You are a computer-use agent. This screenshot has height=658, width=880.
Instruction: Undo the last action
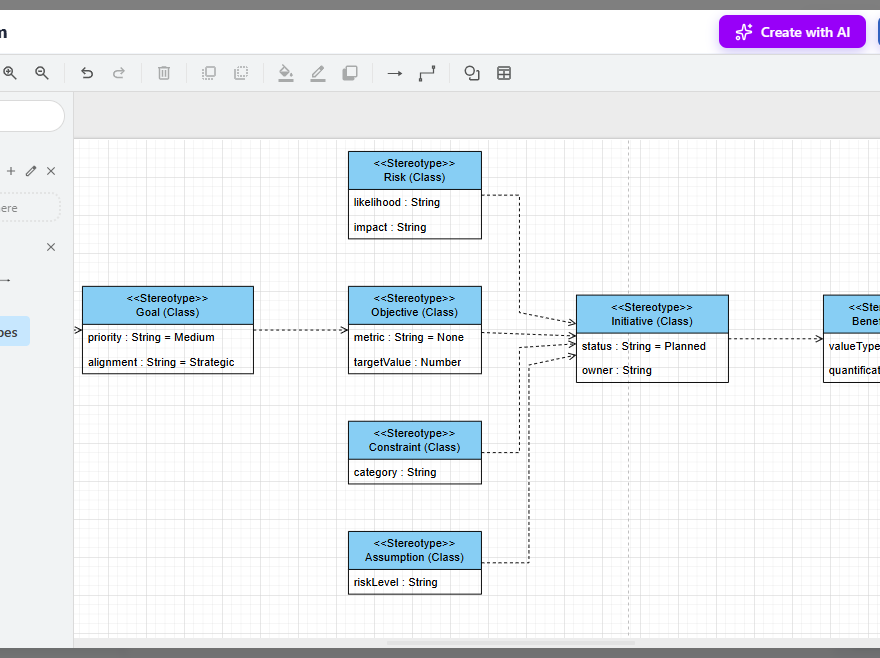tap(87, 73)
